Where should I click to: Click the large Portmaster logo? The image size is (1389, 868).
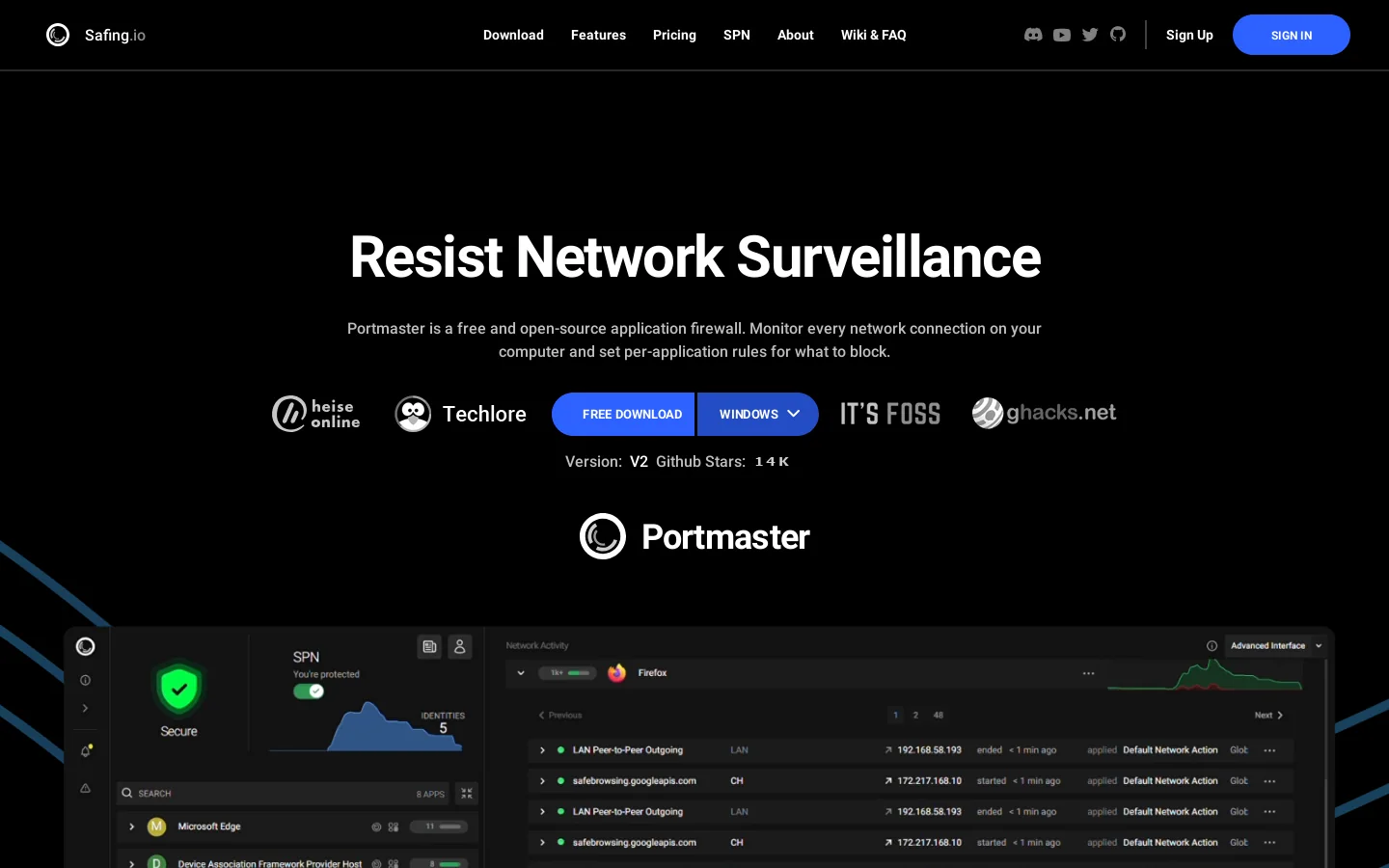tap(694, 536)
